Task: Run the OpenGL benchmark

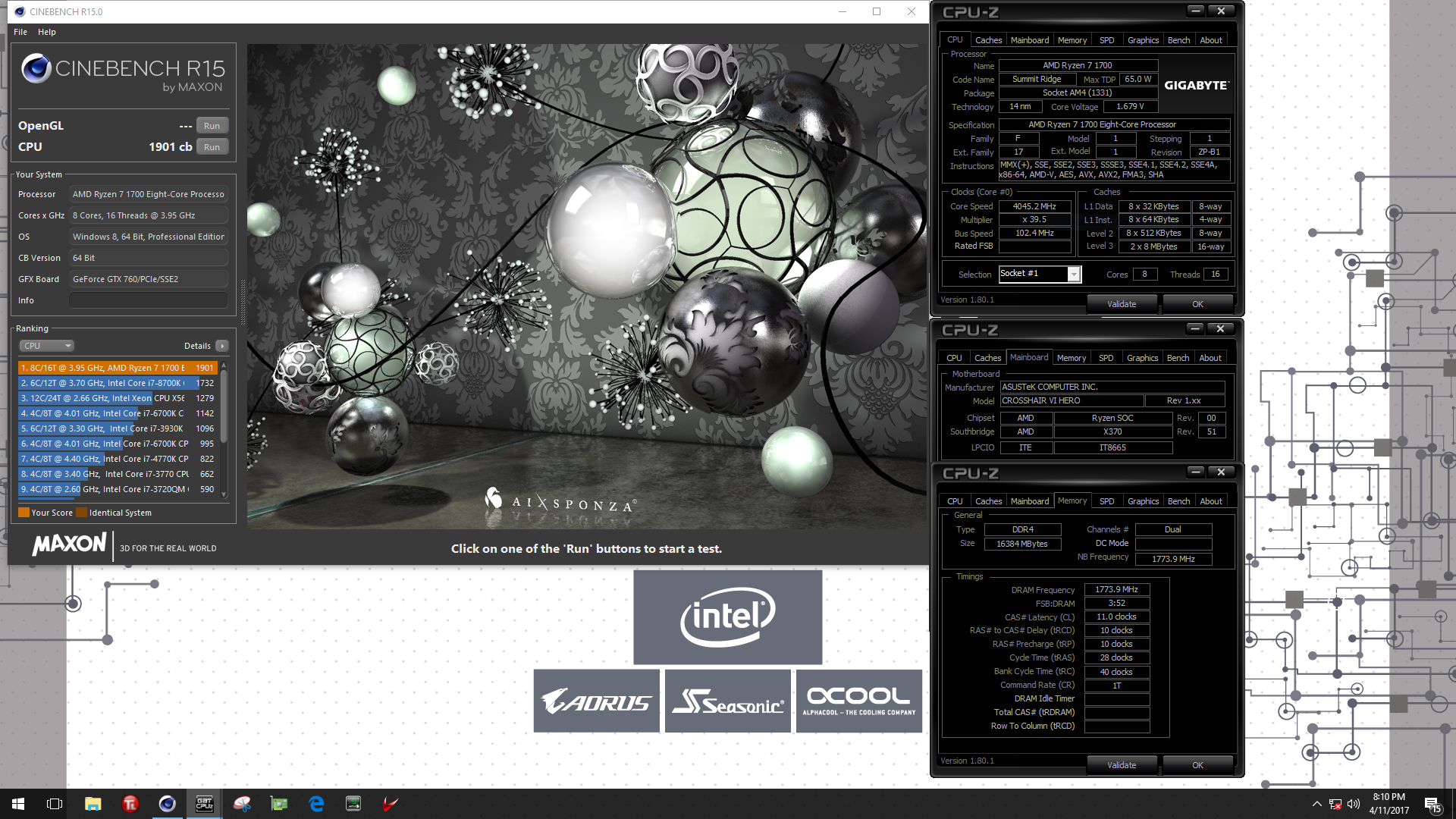Action: (x=212, y=126)
